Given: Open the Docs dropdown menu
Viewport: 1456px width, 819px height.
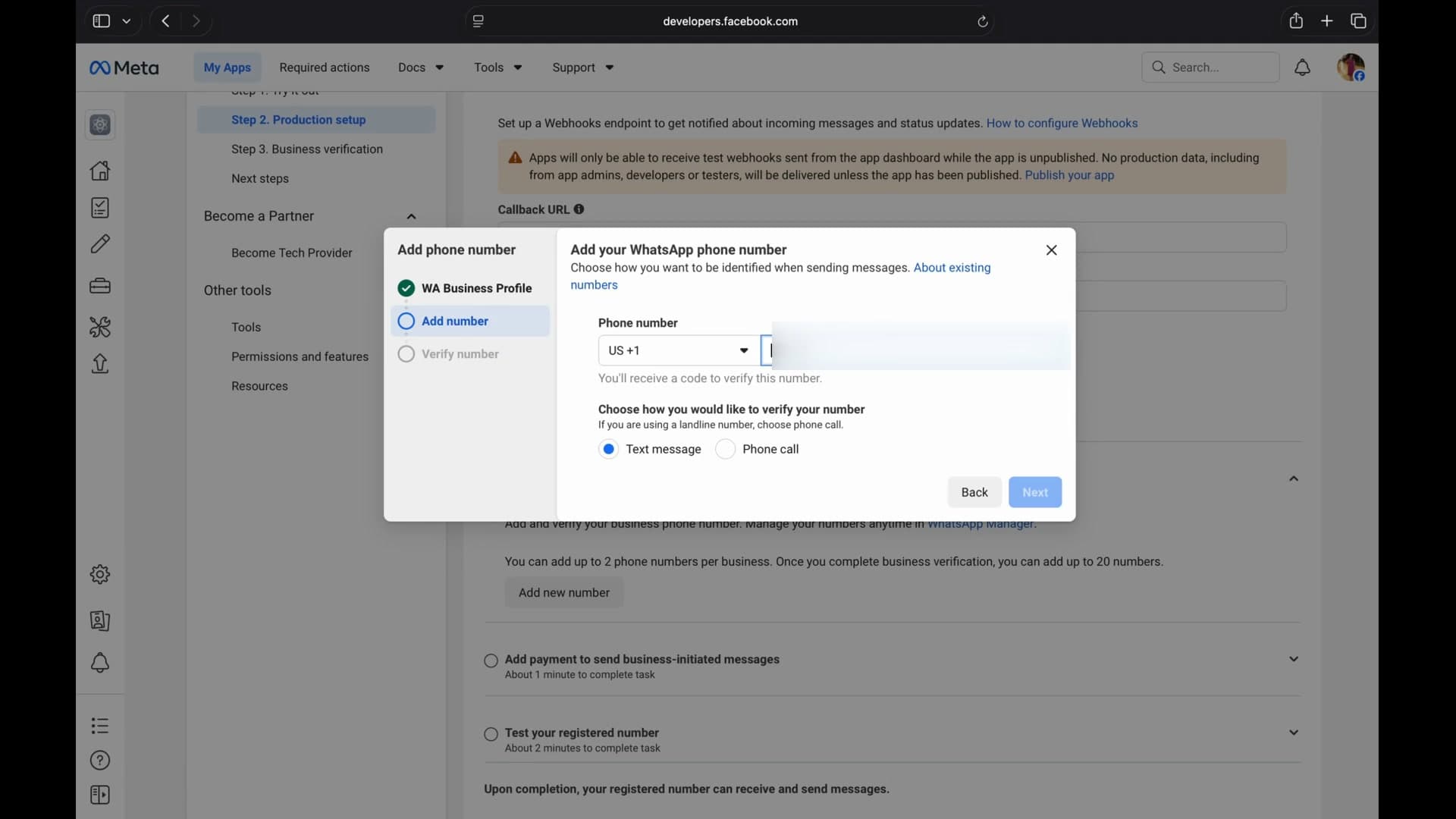Looking at the screenshot, I should (421, 67).
